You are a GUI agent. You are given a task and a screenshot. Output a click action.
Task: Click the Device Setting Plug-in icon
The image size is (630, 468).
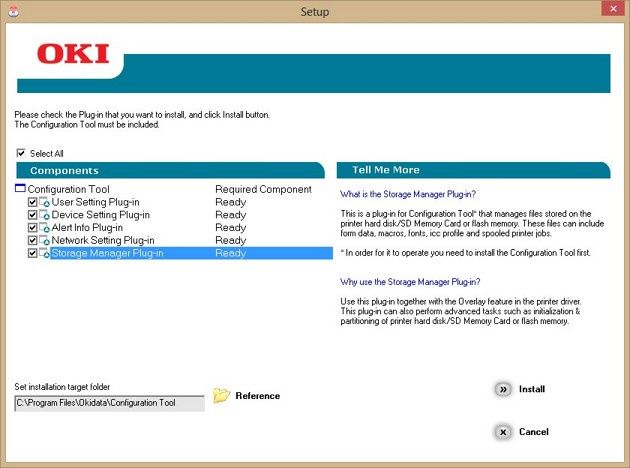pos(44,215)
